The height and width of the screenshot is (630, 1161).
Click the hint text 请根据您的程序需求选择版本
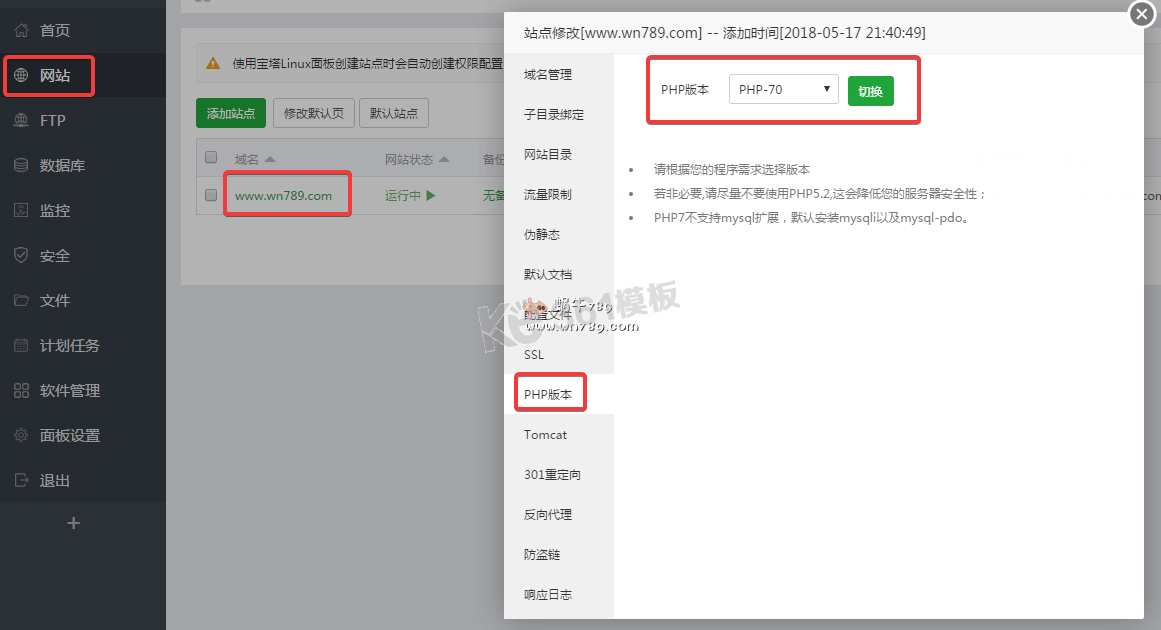click(x=732, y=170)
